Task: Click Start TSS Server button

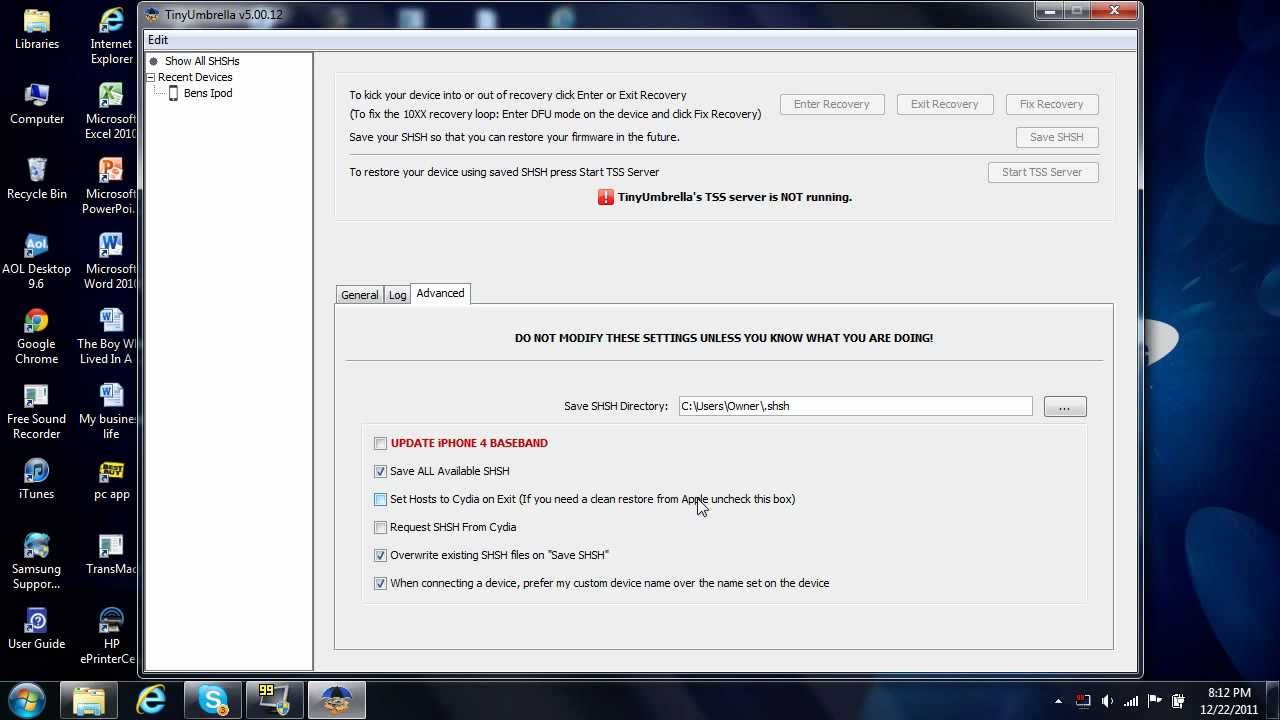Action: [x=1042, y=172]
